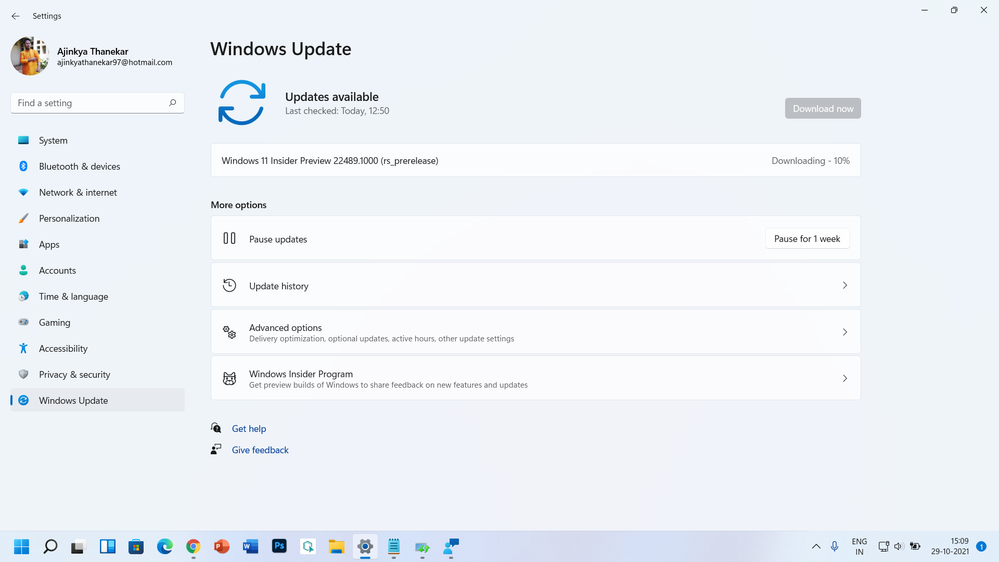The image size is (999, 562).
Task: Click the Settings gear on the taskbar
Action: pos(365,547)
